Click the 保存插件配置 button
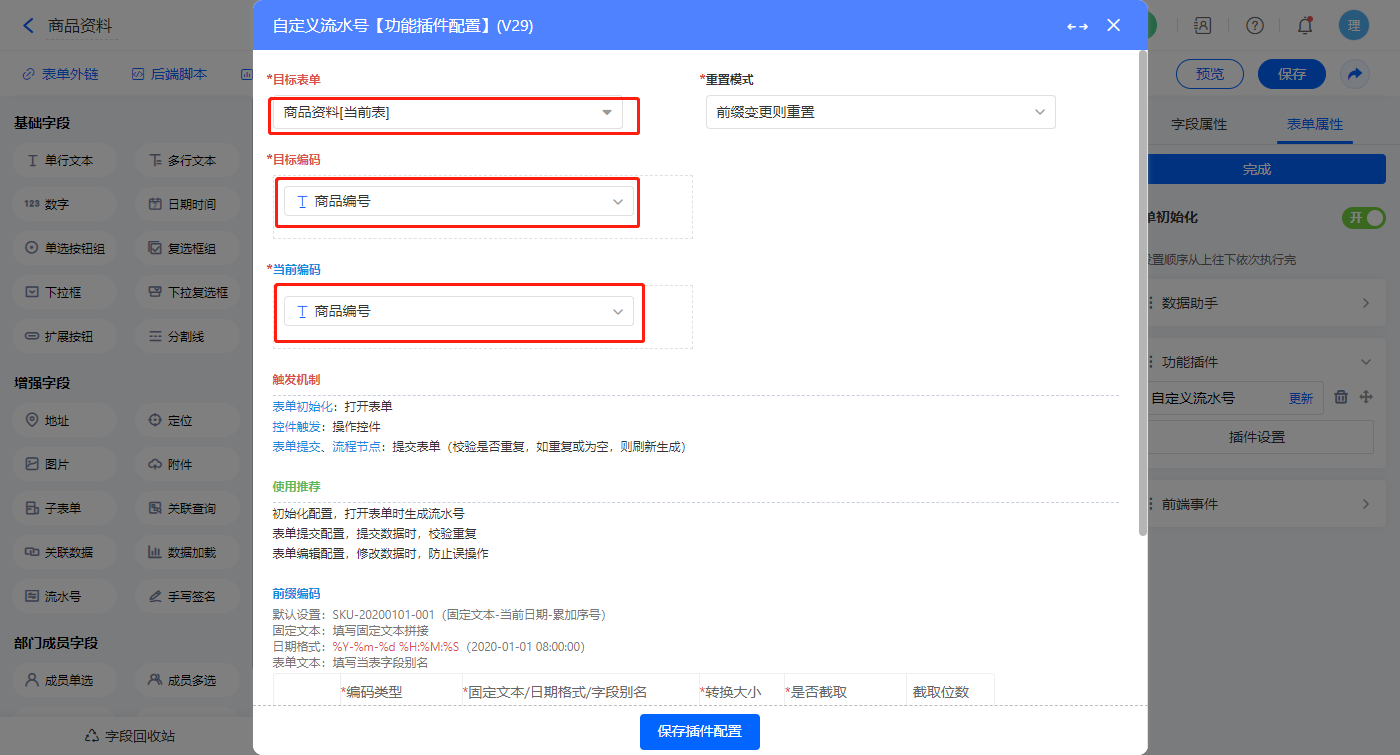The width and height of the screenshot is (1400, 755). [x=699, y=731]
